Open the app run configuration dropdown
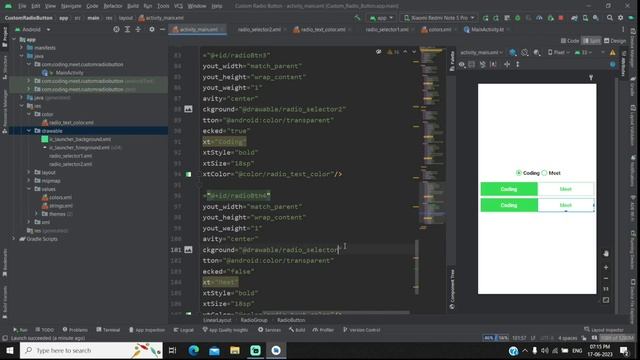This screenshot has width=640, height=360. pos(381,18)
